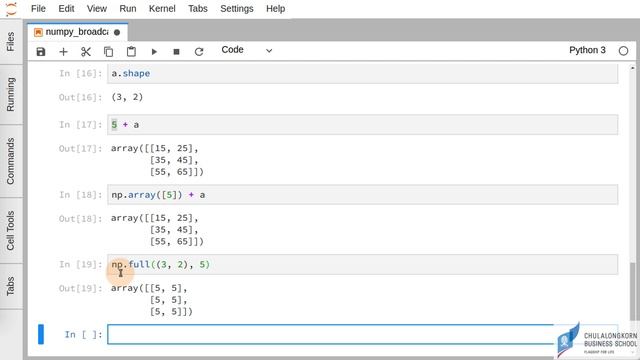Click the JupyterLab logo icon

point(11,9)
